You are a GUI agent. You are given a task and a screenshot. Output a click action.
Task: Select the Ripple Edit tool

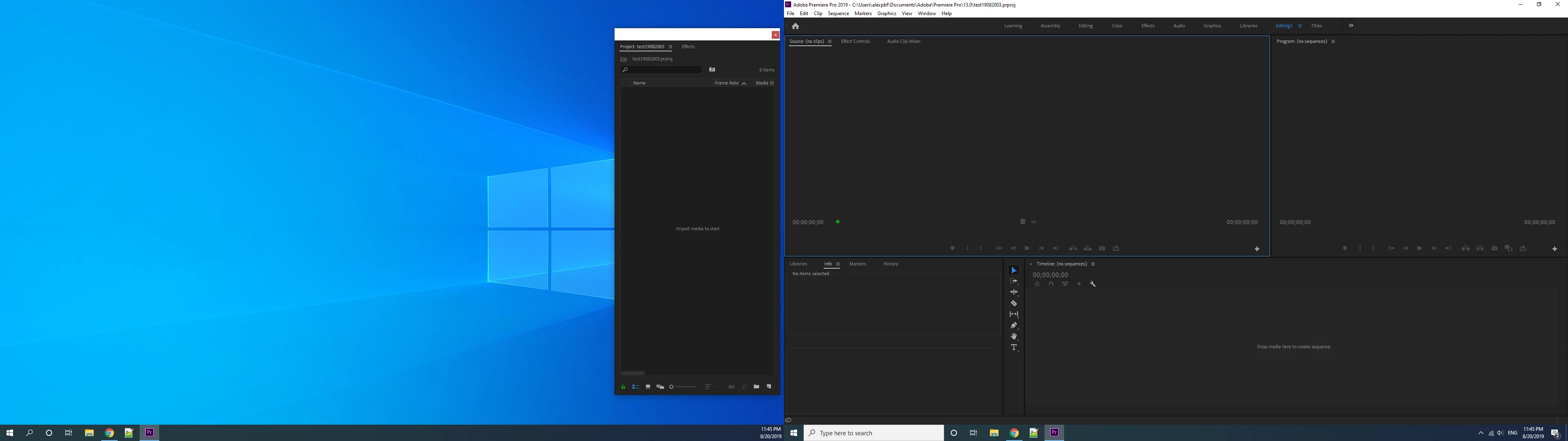1013,292
